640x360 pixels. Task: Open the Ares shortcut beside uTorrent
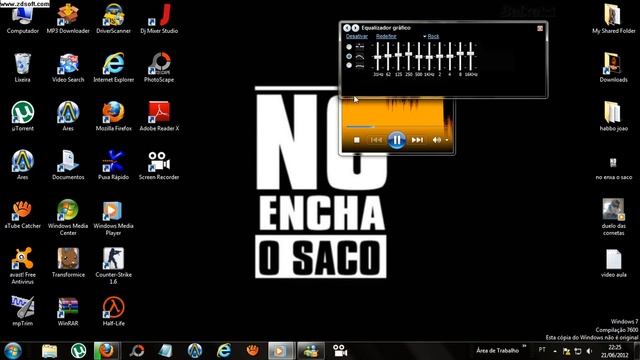click(68, 116)
